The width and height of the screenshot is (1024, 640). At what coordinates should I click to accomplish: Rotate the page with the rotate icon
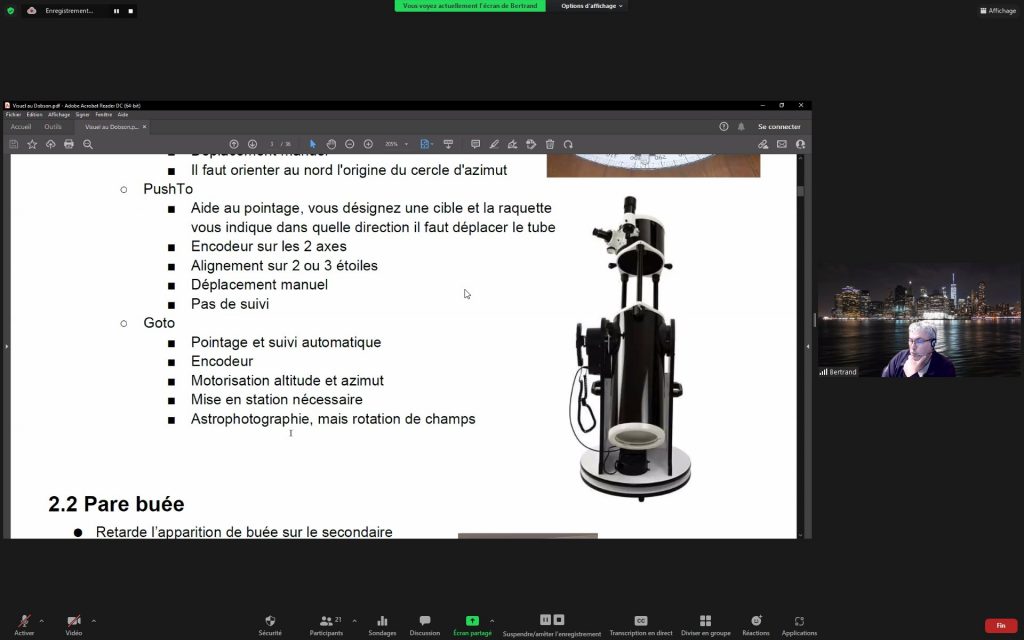tap(568, 144)
